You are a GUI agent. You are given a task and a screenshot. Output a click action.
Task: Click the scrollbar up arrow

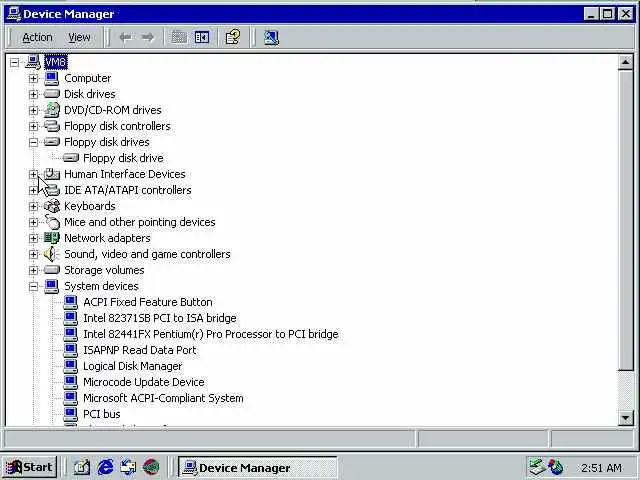coord(625,62)
